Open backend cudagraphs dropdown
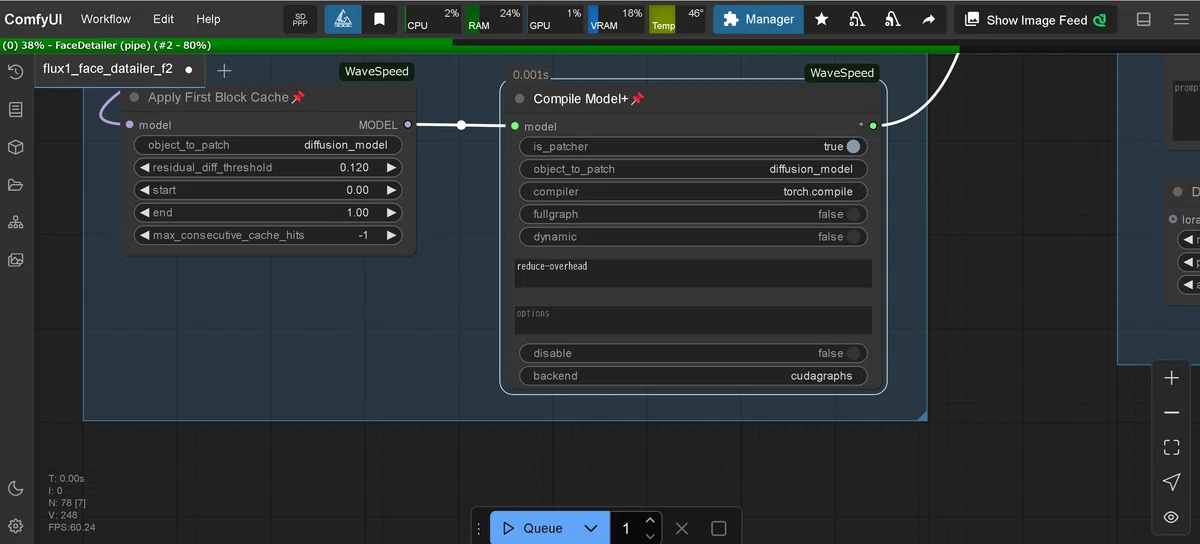 coord(693,376)
